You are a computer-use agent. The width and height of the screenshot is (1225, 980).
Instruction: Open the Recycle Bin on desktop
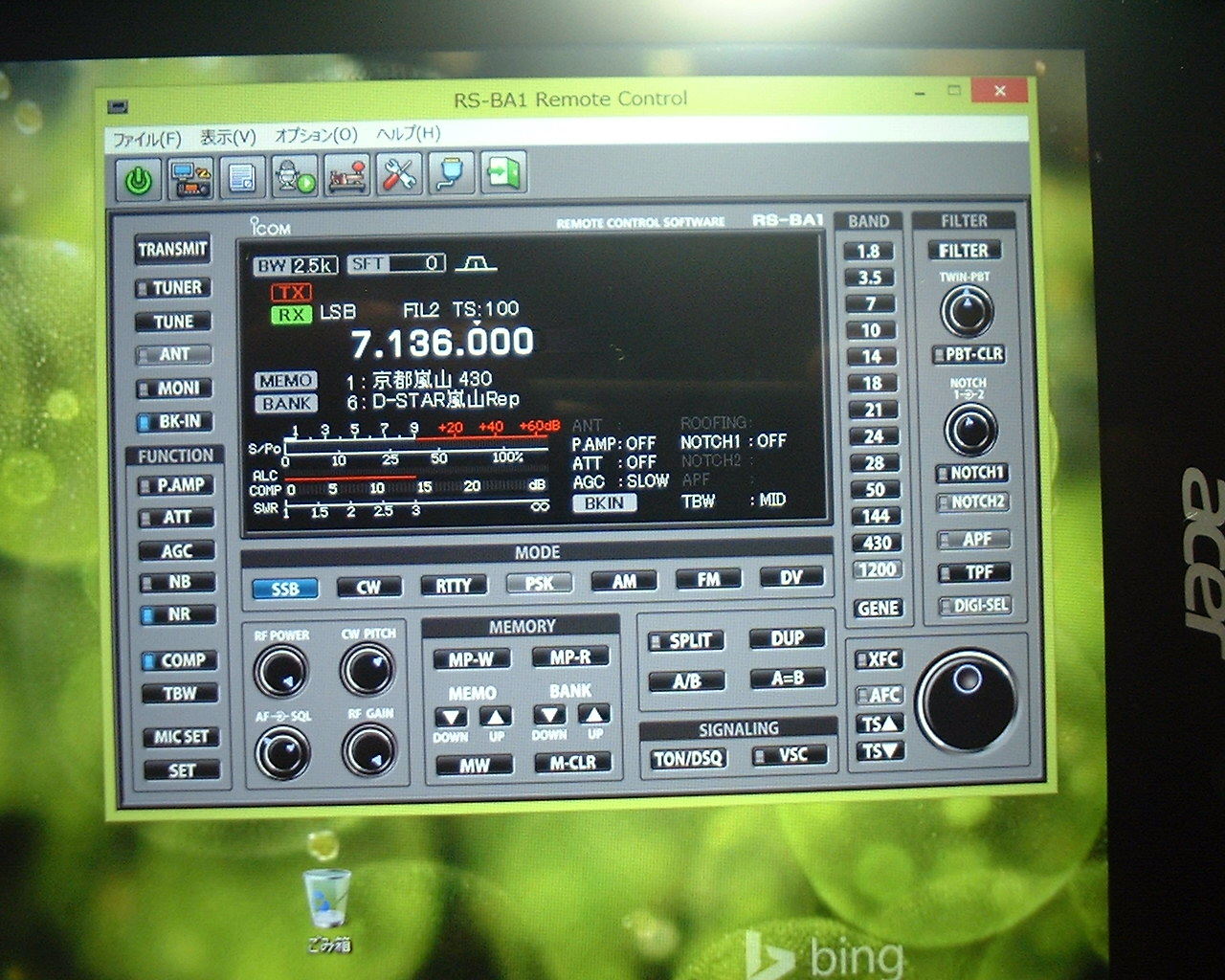pos(327,910)
